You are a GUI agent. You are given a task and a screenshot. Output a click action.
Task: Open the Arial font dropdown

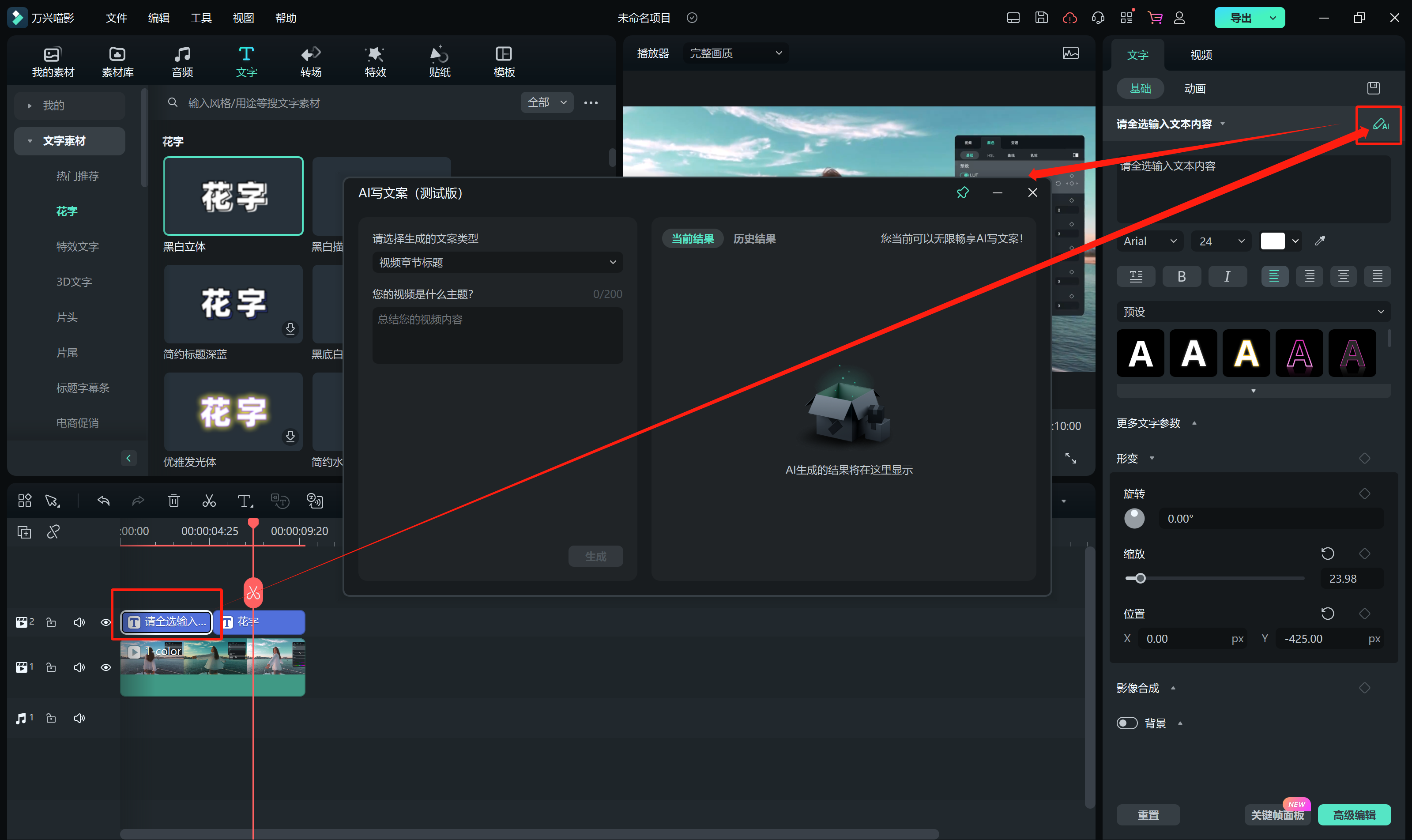1149,241
